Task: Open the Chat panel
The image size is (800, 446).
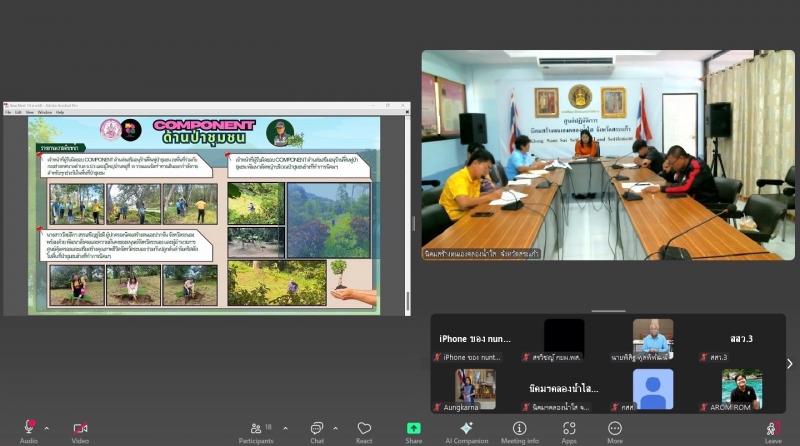Action: click(317, 432)
